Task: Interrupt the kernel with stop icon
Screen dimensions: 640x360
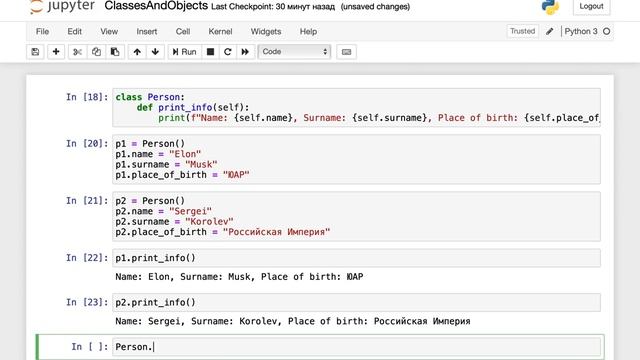Action: point(211,52)
